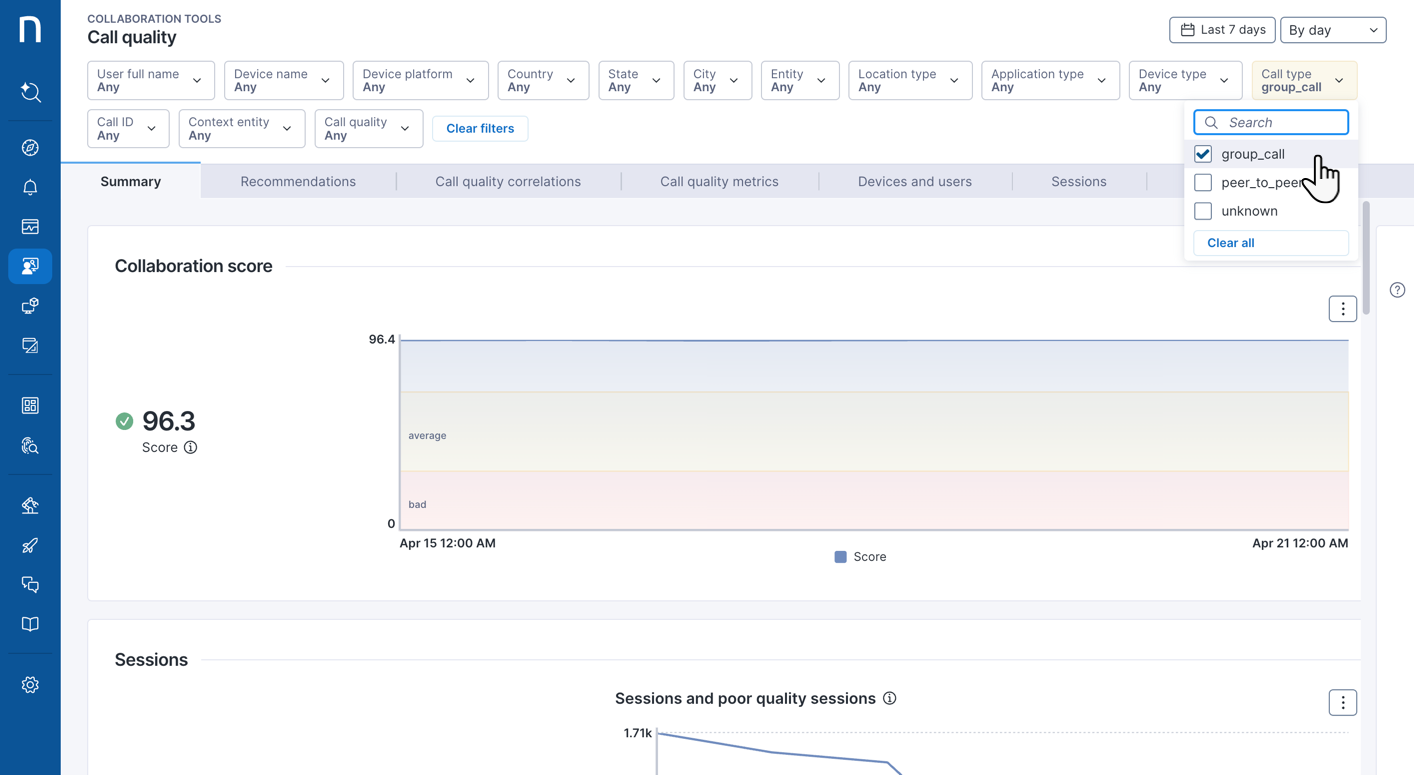Check the unknown call type checkbox
Viewport: 1414px width, 775px height.
click(1203, 211)
